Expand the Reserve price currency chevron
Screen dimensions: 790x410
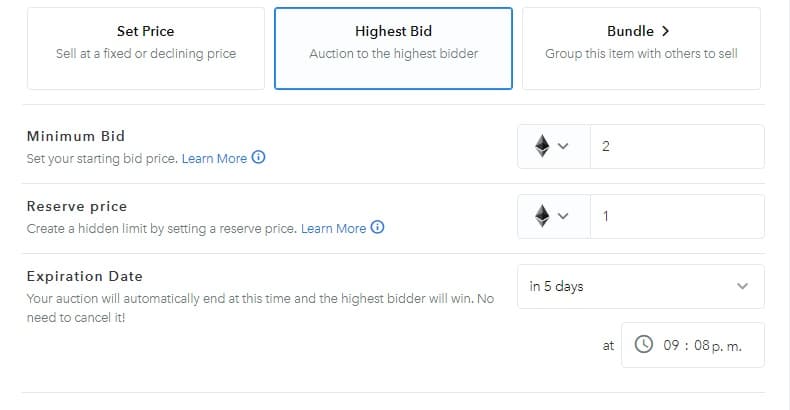tap(563, 216)
